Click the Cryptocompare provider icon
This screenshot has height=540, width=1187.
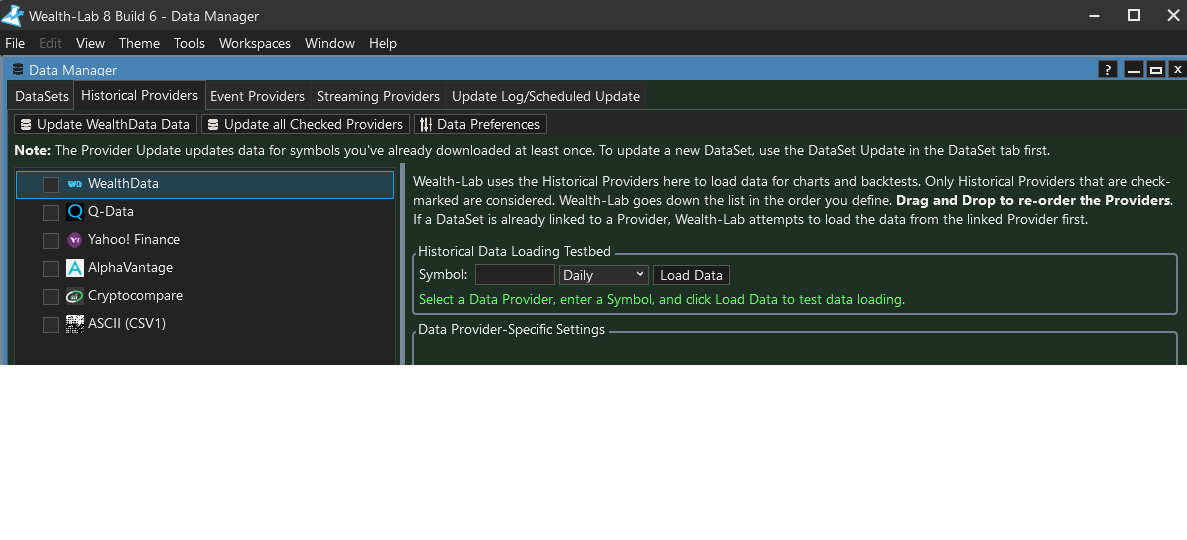pos(75,296)
